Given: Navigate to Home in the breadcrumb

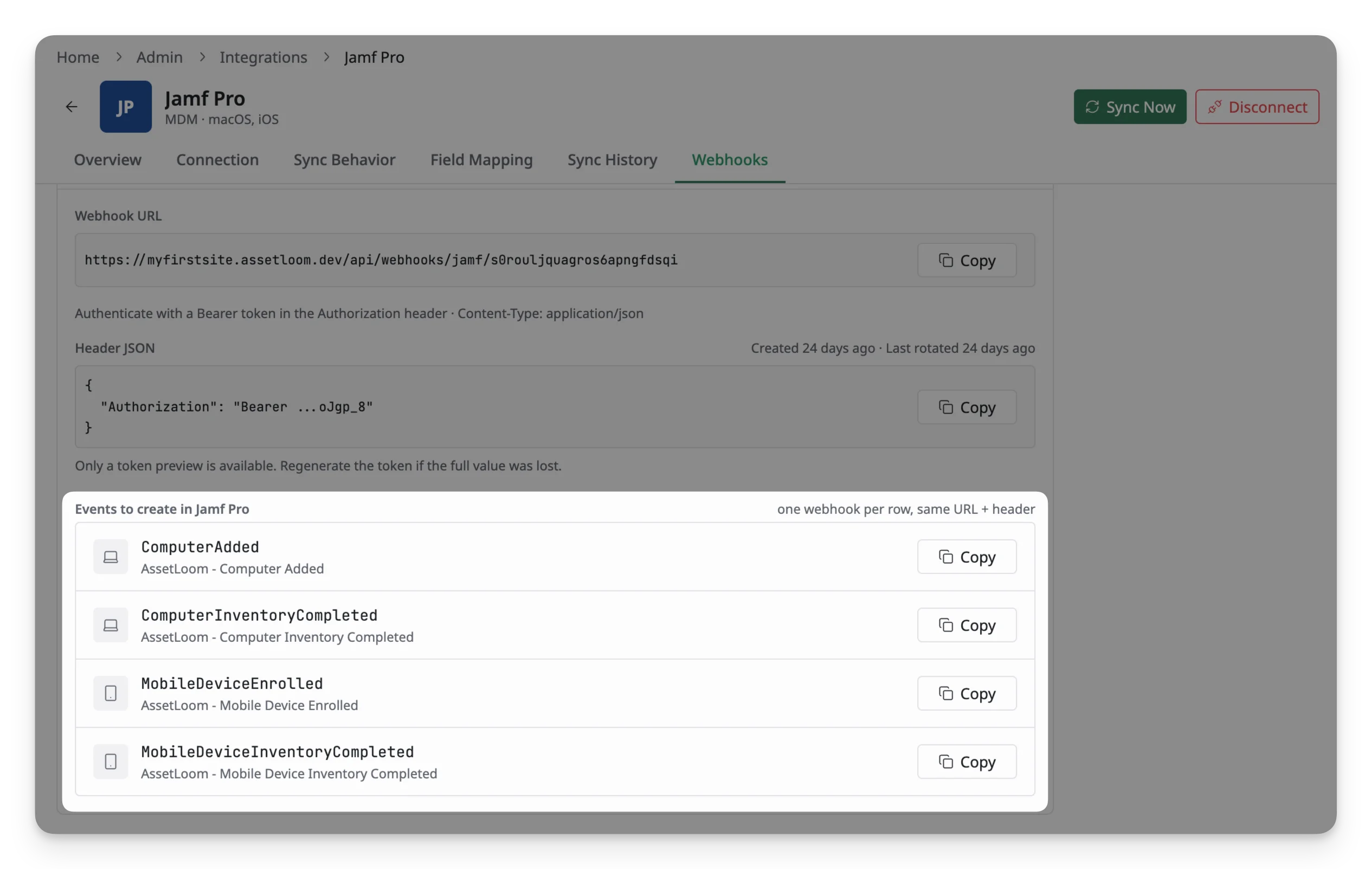Looking at the screenshot, I should click(x=78, y=57).
